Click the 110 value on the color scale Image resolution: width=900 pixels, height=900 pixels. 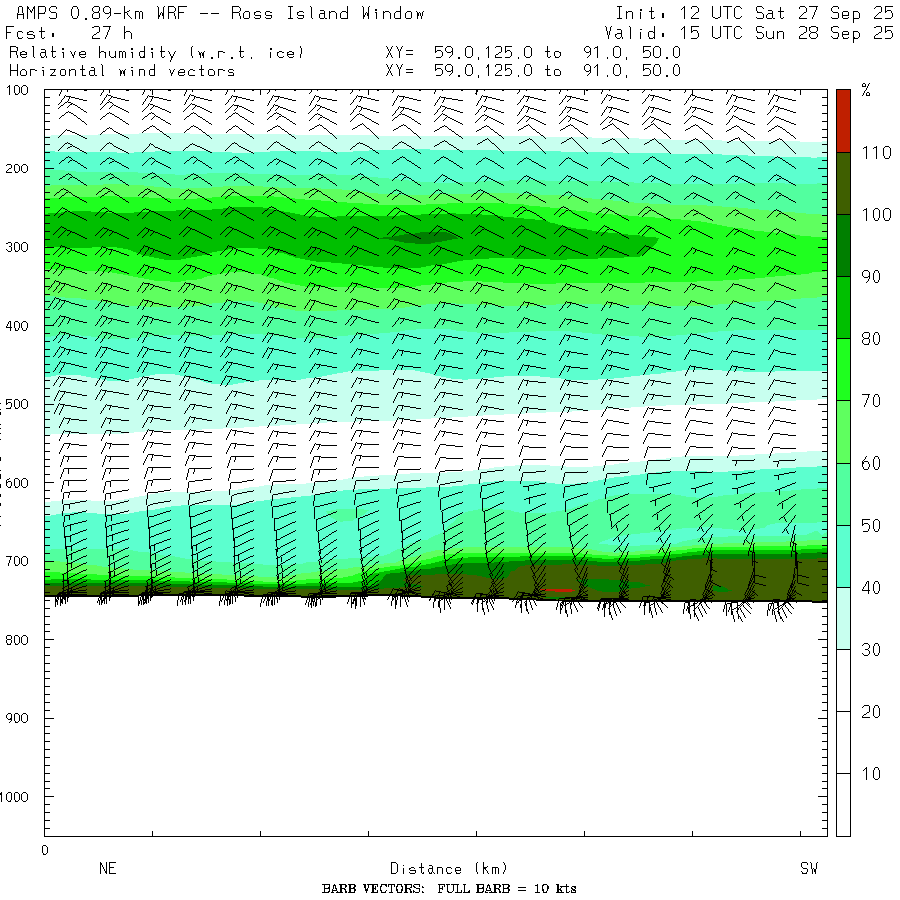tap(876, 153)
